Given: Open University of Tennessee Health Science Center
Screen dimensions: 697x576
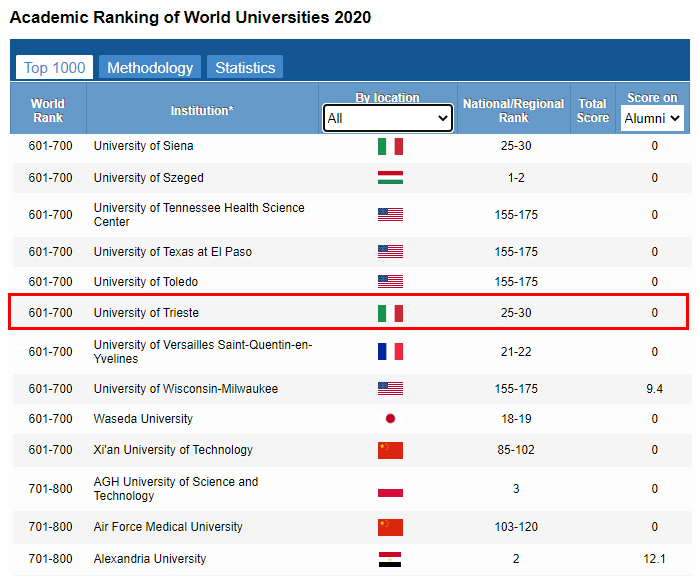Looking at the screenshot, I should [199, 215].
